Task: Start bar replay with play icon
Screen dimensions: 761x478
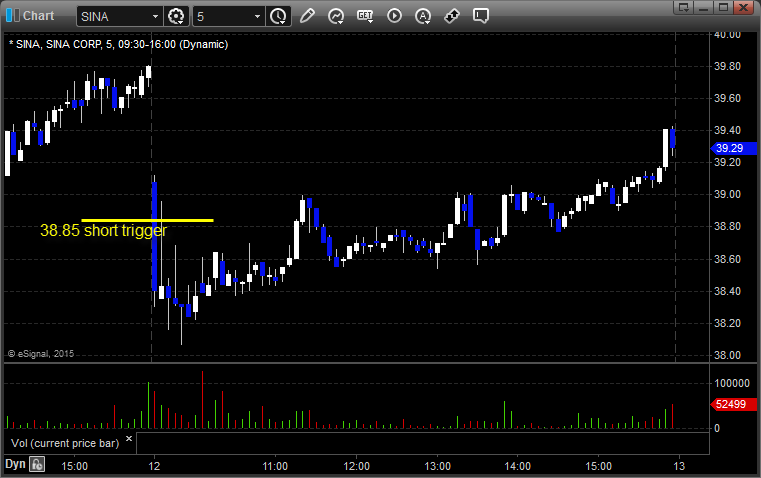Action: [x=394, y=16]
